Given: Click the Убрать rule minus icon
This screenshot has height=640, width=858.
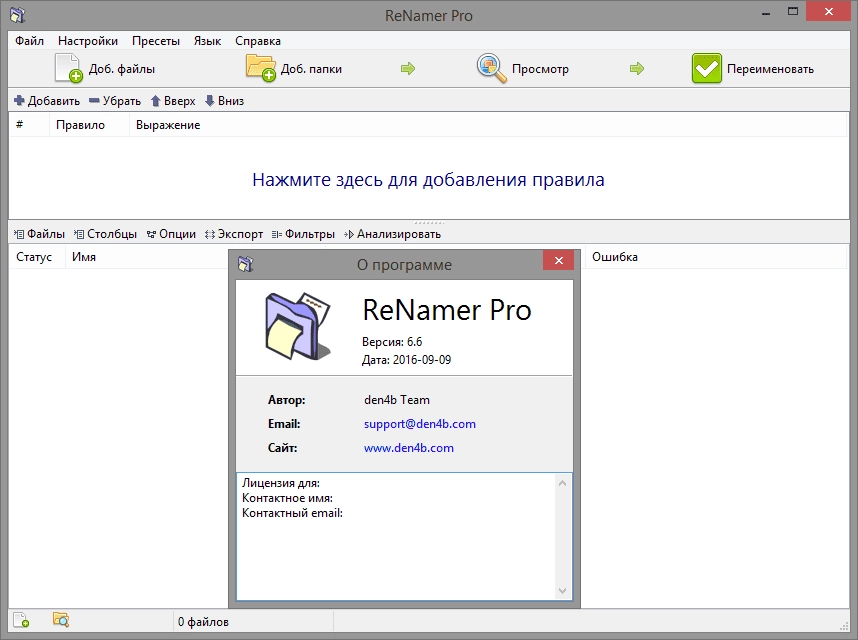Looking at the screenshot, I should coord(94,101).
